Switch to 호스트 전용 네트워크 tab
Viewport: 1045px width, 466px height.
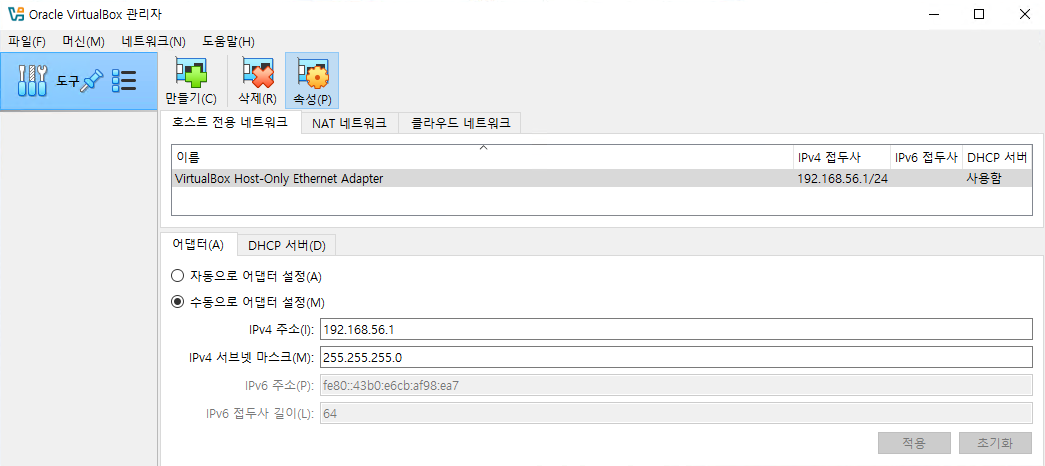[x=230, y=122]
